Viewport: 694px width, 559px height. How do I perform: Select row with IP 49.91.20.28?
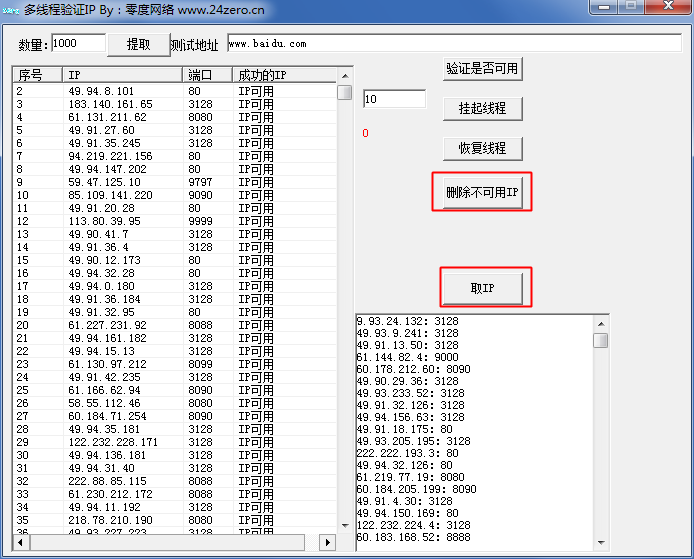[x=175, y=208]
